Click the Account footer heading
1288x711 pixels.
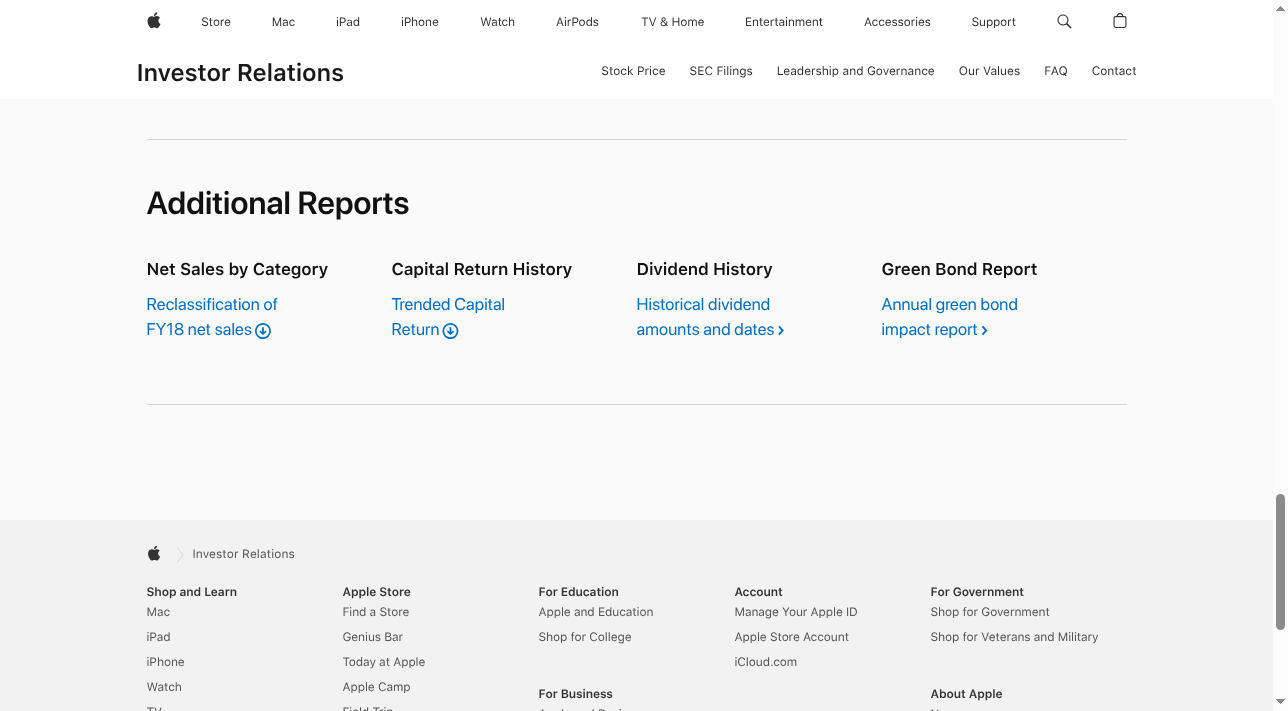758,592
